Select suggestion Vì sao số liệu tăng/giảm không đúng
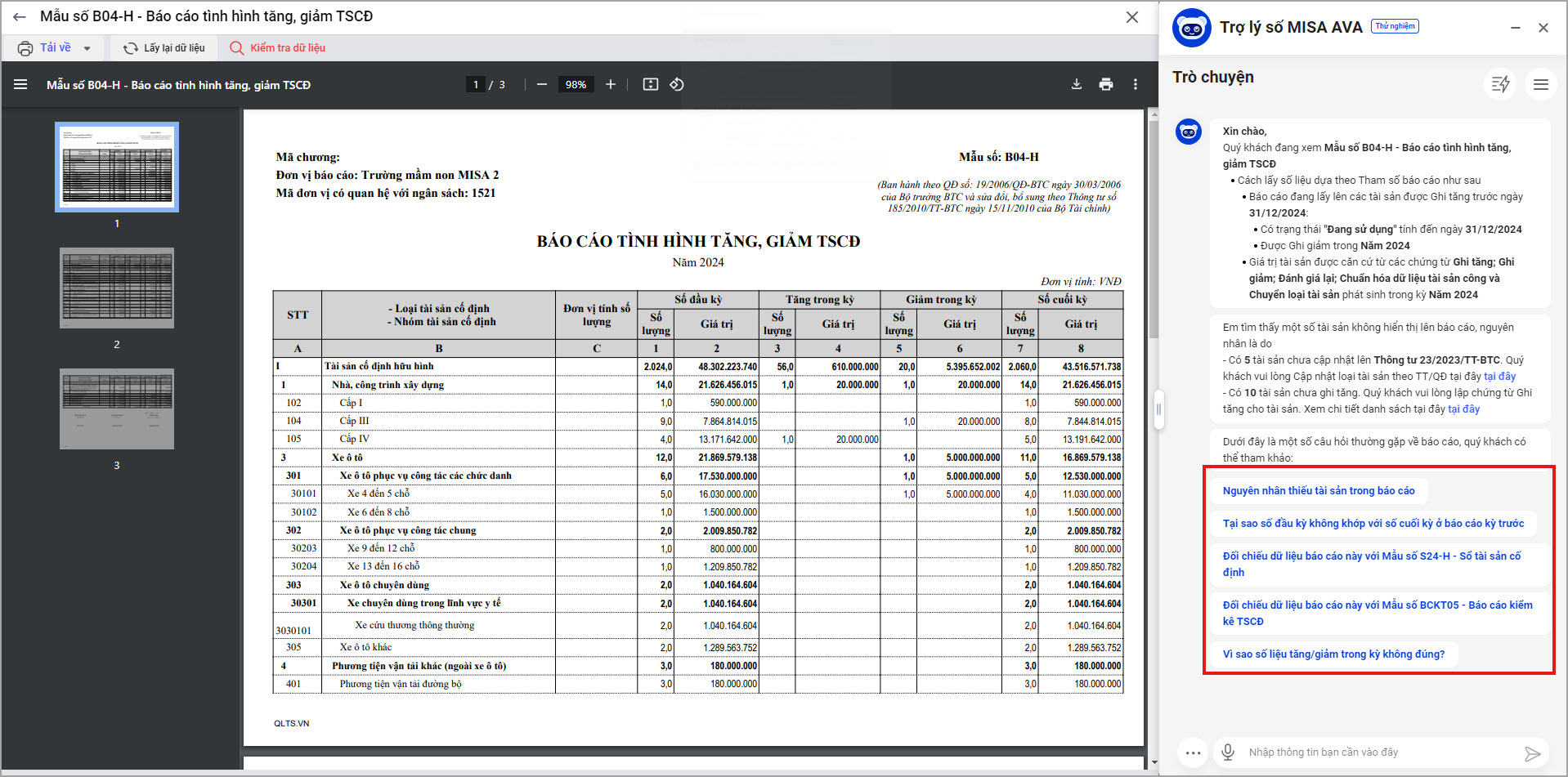1568x777 pixels. coord(1334,654)
